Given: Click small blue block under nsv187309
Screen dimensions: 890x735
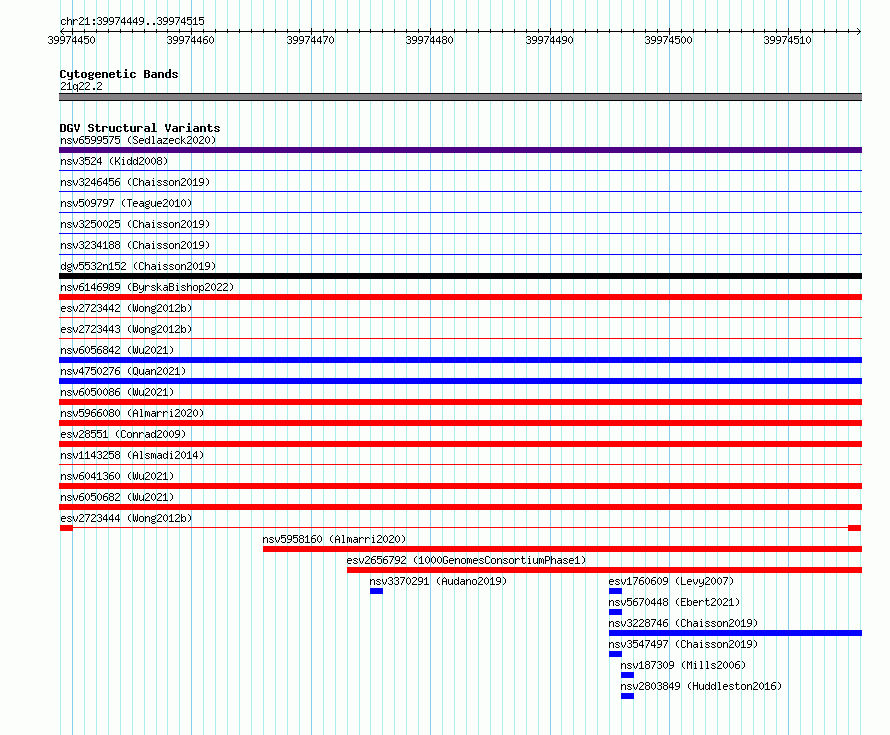Looking at the screenshot, I should [x=627, y=675].
